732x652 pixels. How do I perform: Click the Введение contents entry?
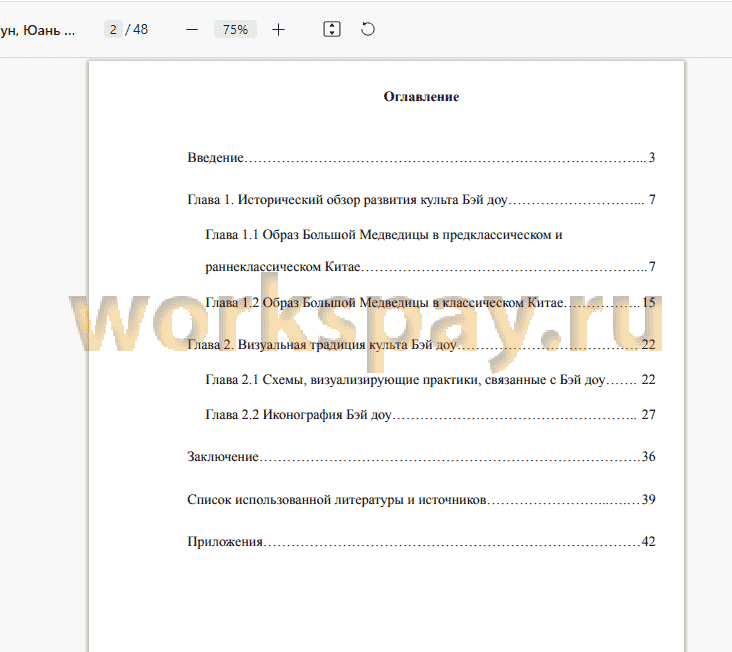421,158
